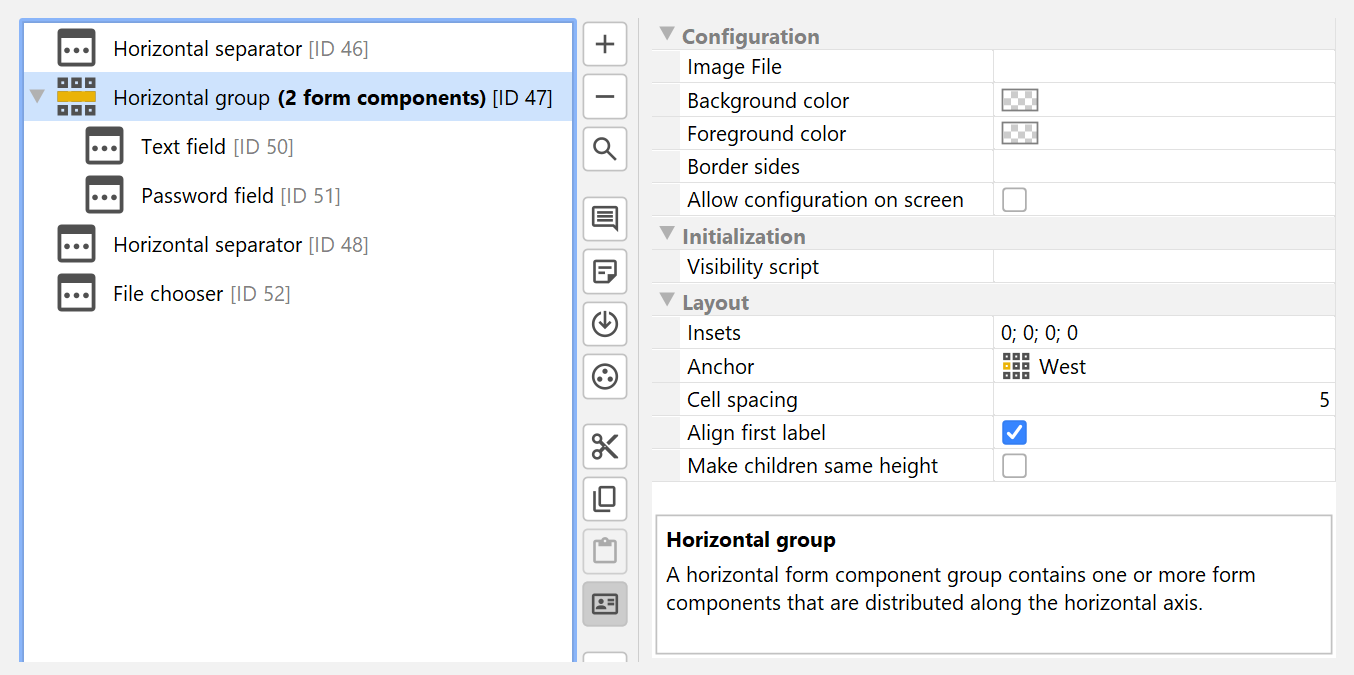Click the Cell spacing value field

[x=1164, y=400]
